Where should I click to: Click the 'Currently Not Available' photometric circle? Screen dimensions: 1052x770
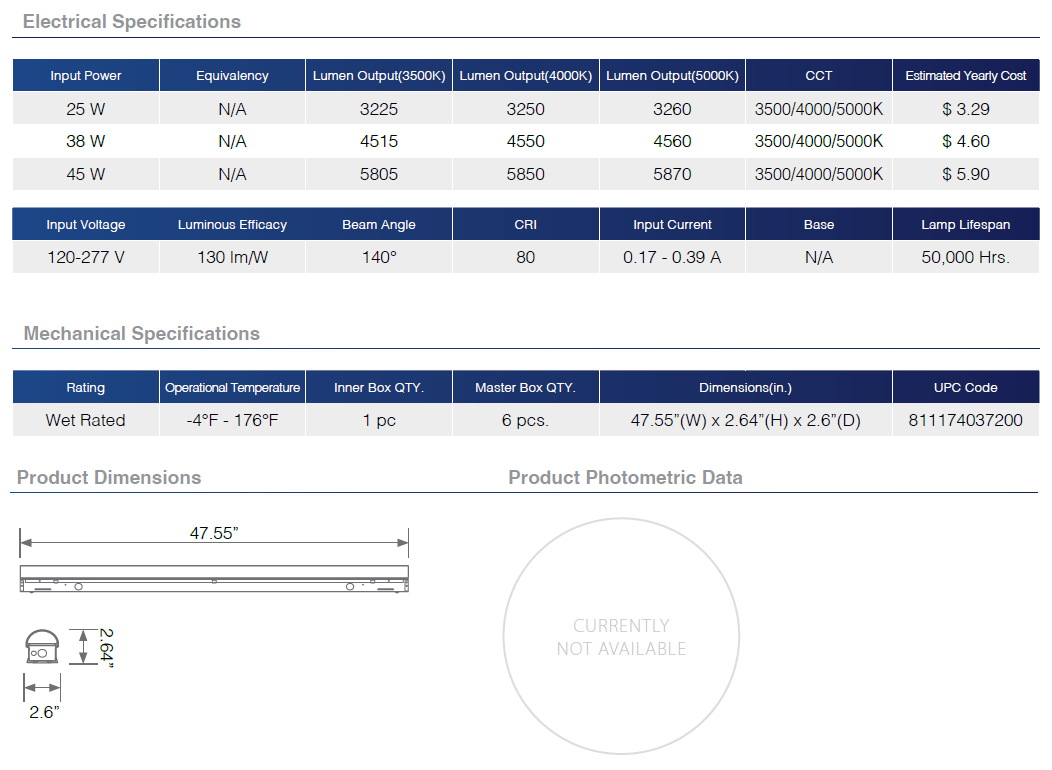[x=621, y=637]
